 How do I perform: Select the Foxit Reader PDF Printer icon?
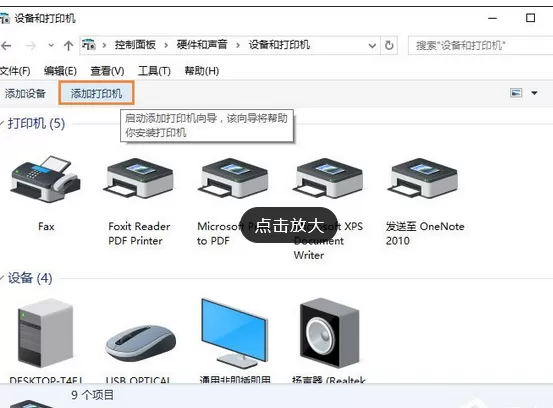point(139,178)
